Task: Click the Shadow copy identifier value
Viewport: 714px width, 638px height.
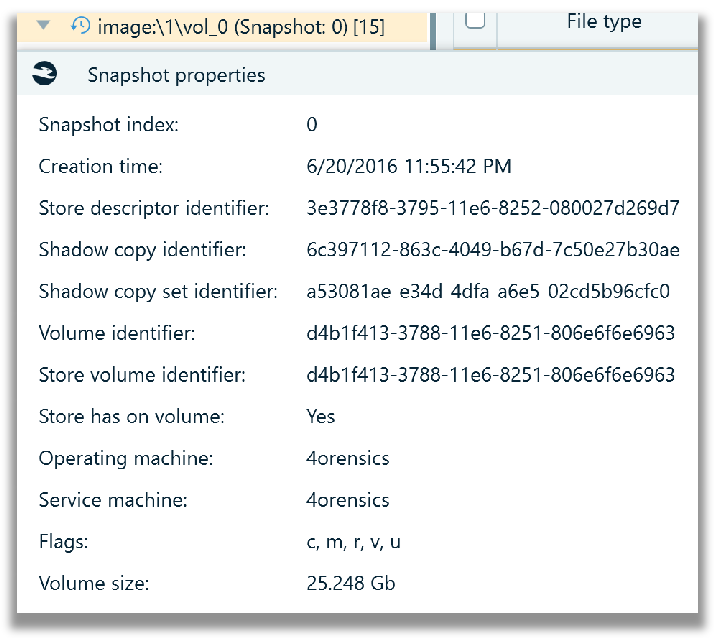Action: coord(493,250)
